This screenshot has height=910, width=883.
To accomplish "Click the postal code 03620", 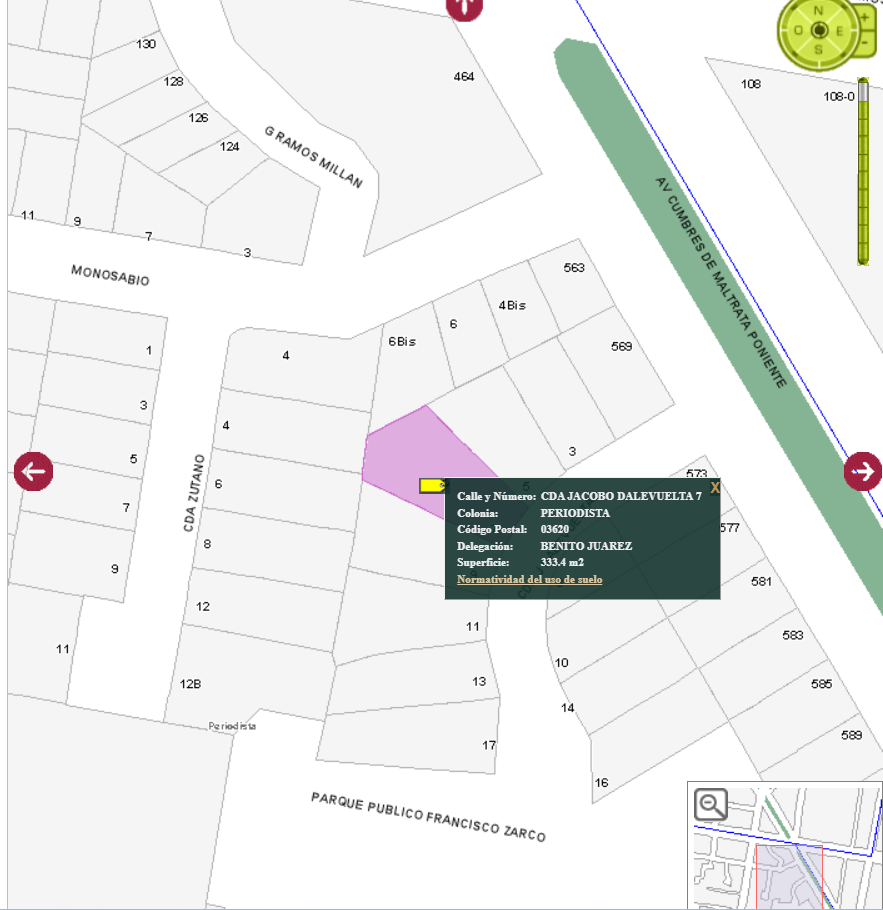I will pos(554,529).
